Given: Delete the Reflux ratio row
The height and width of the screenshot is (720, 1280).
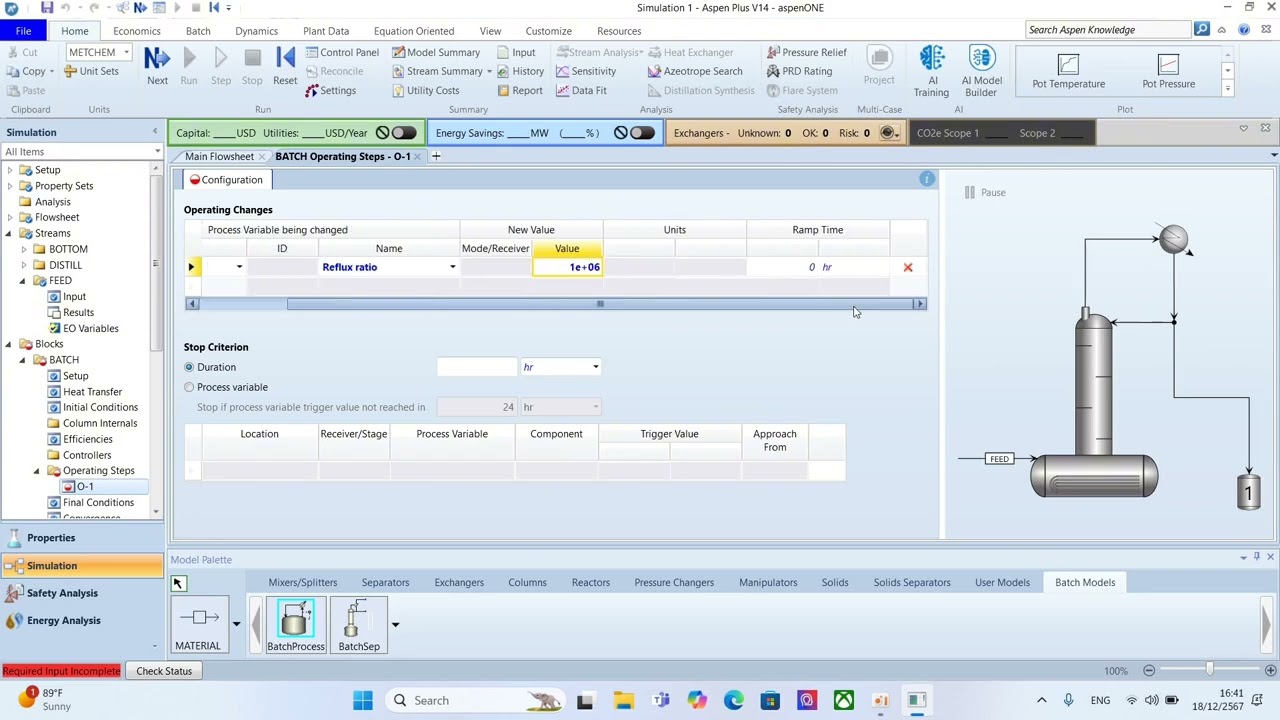Looking at the screenshot, I should pos(908,267).
